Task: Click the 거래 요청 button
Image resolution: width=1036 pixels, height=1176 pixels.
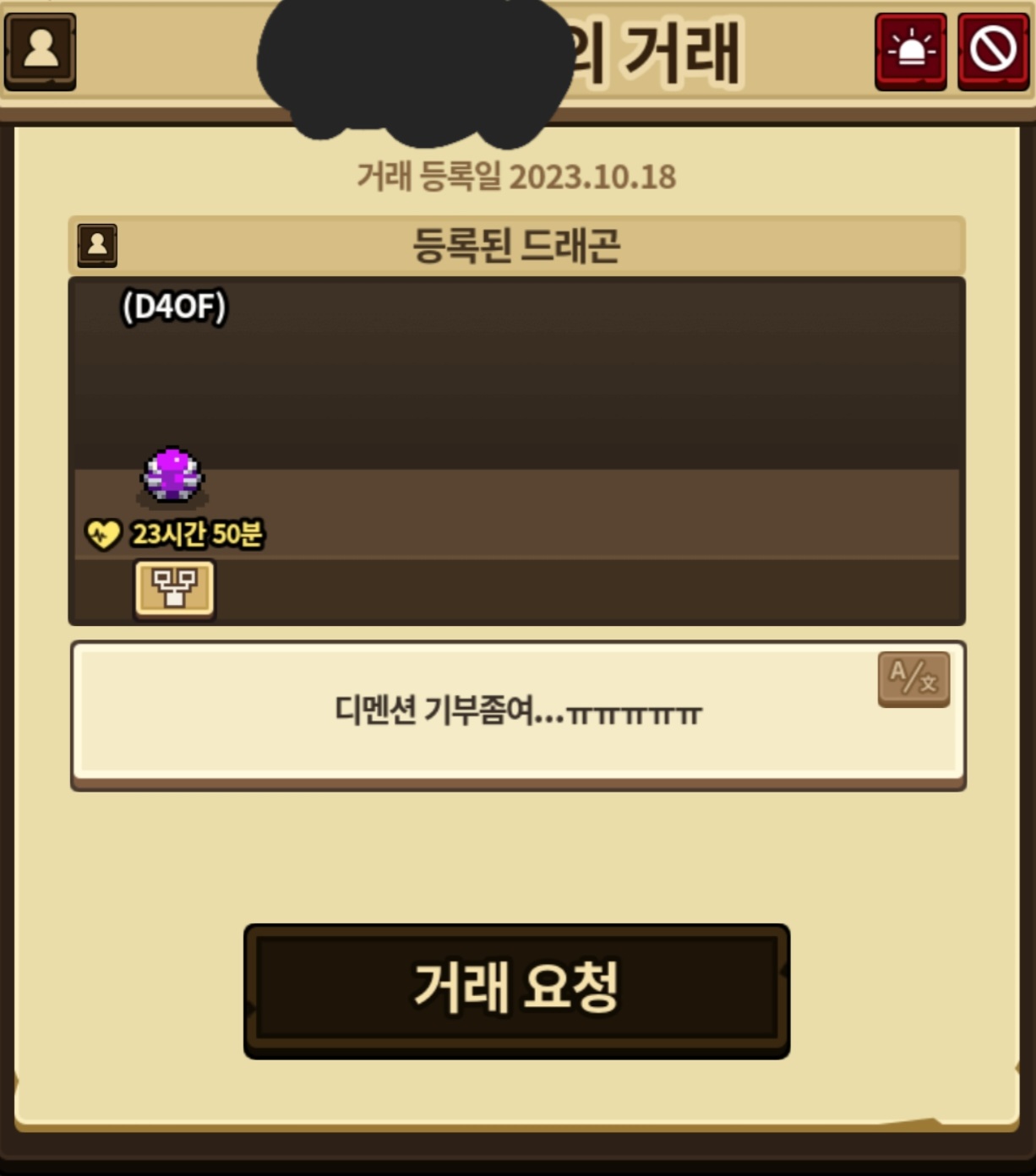Action: click(516, 990)
